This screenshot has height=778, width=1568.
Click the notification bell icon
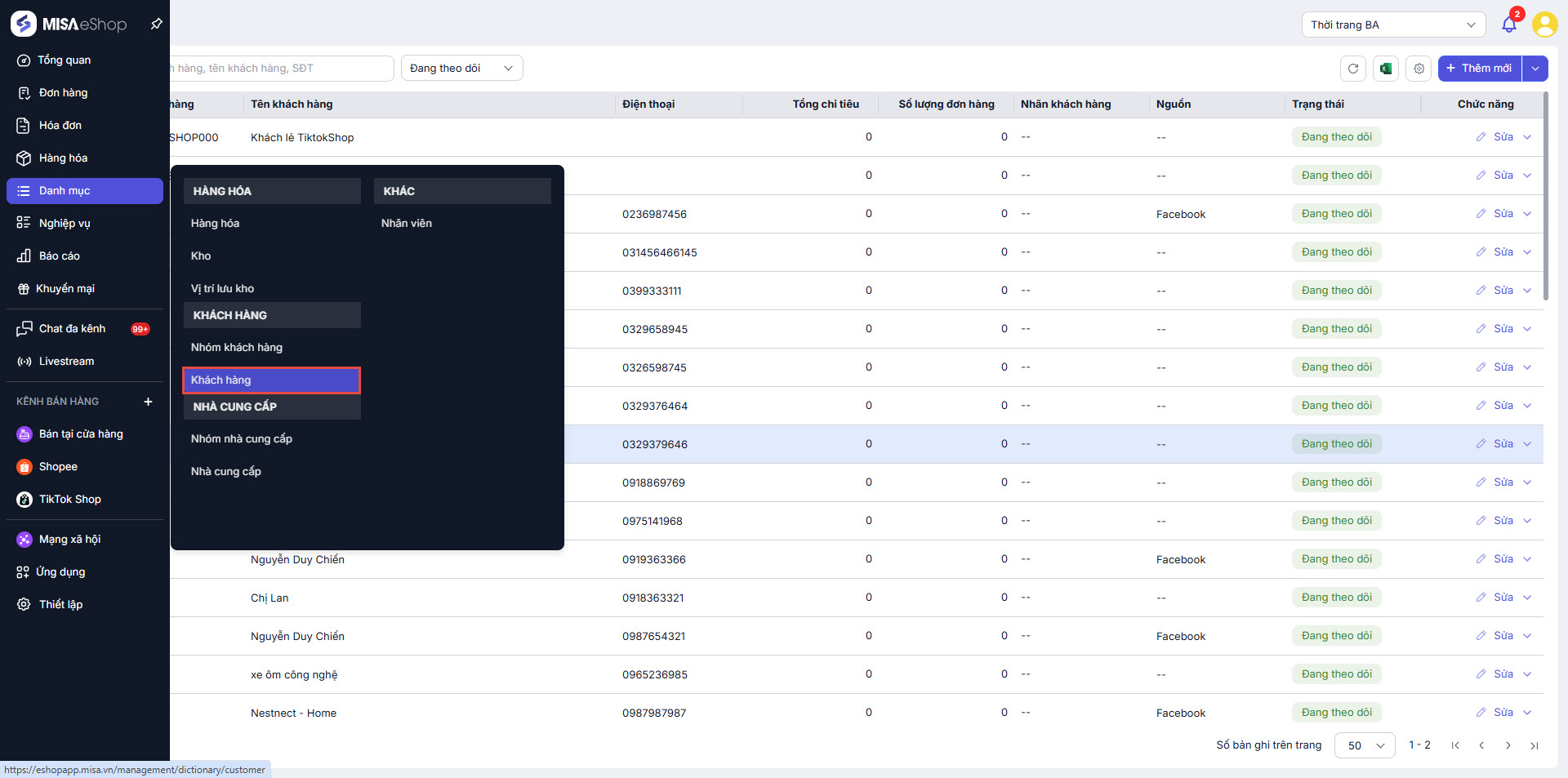1508,24
